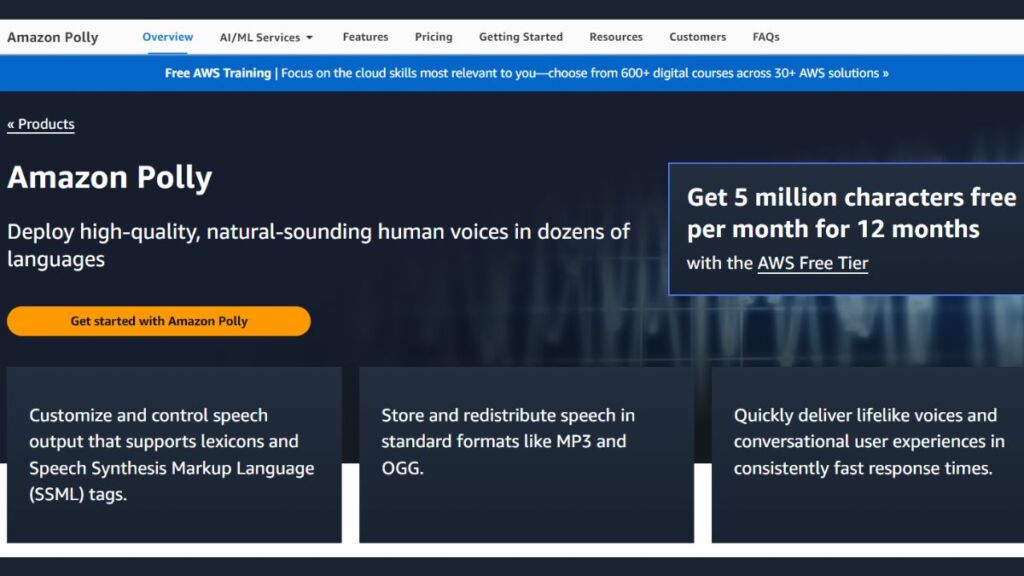The height and width of the screenshot is (576, 1024).
Task: Click the Amazon Polly title in navigation bar
Action: pyautogui.click(x=53, y=37)
